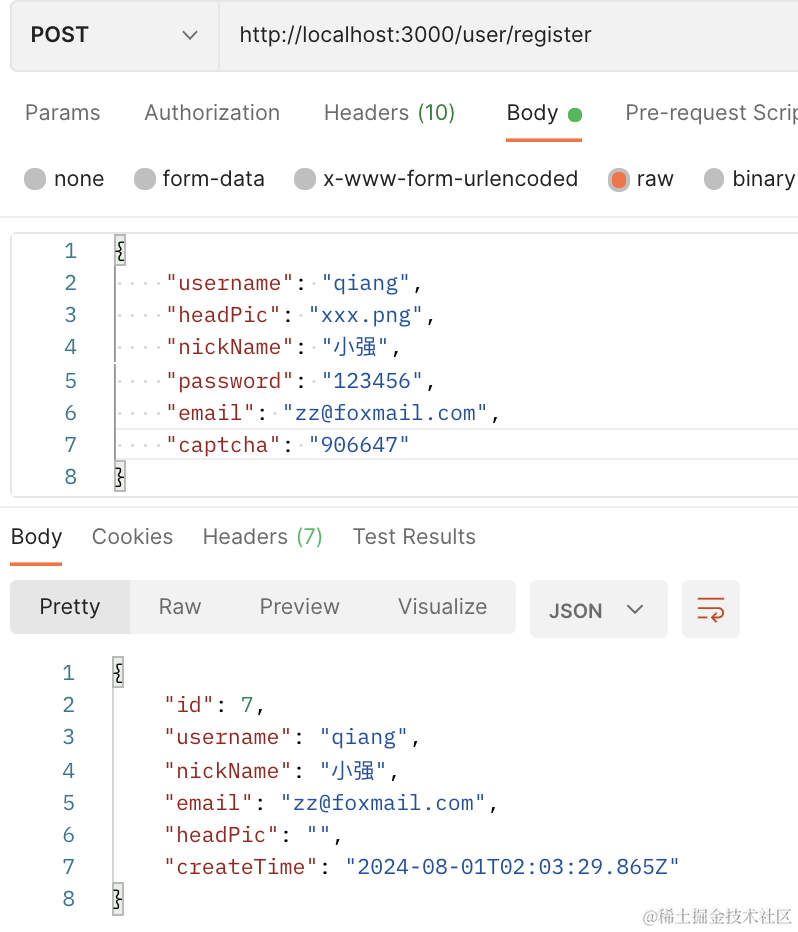Open the POST method dropdown
Screen dimensions: 798x932
[114, 35]
